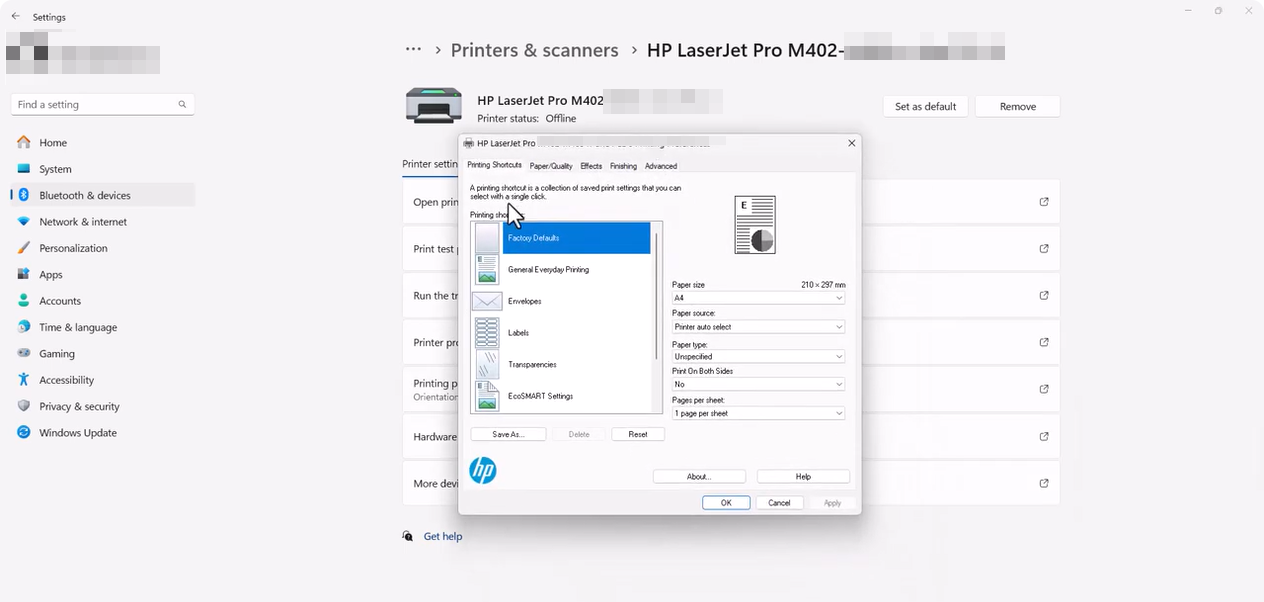Click the Get help link
This screenshot has width=1264, height=602.
click(x=443, y=536)
